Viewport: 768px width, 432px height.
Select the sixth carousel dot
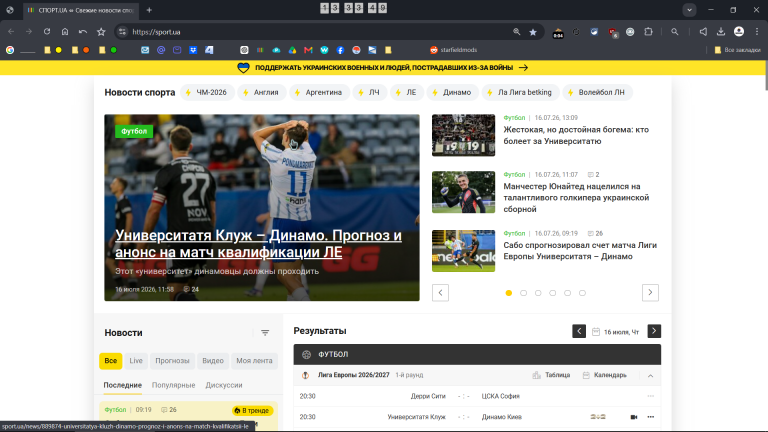click(x=582, y=293)
